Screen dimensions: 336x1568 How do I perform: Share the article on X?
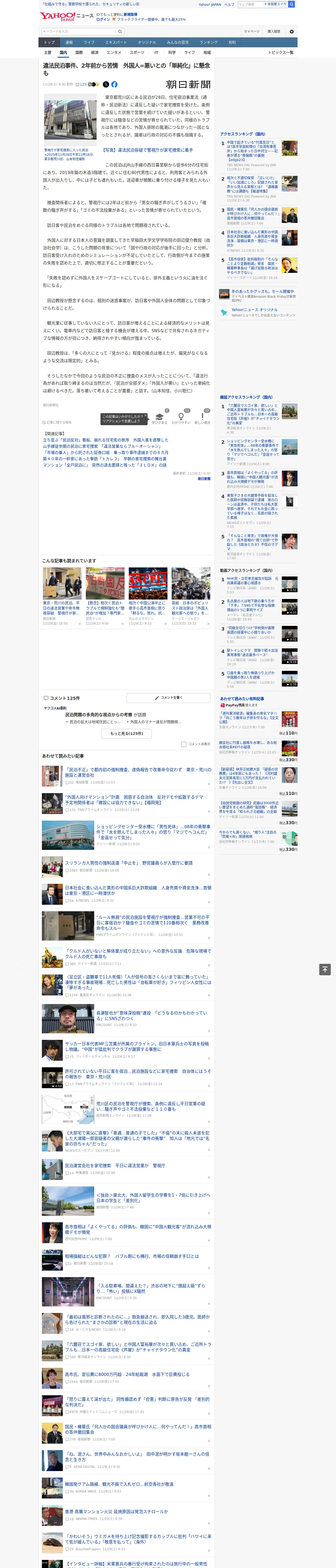(106, 85)
